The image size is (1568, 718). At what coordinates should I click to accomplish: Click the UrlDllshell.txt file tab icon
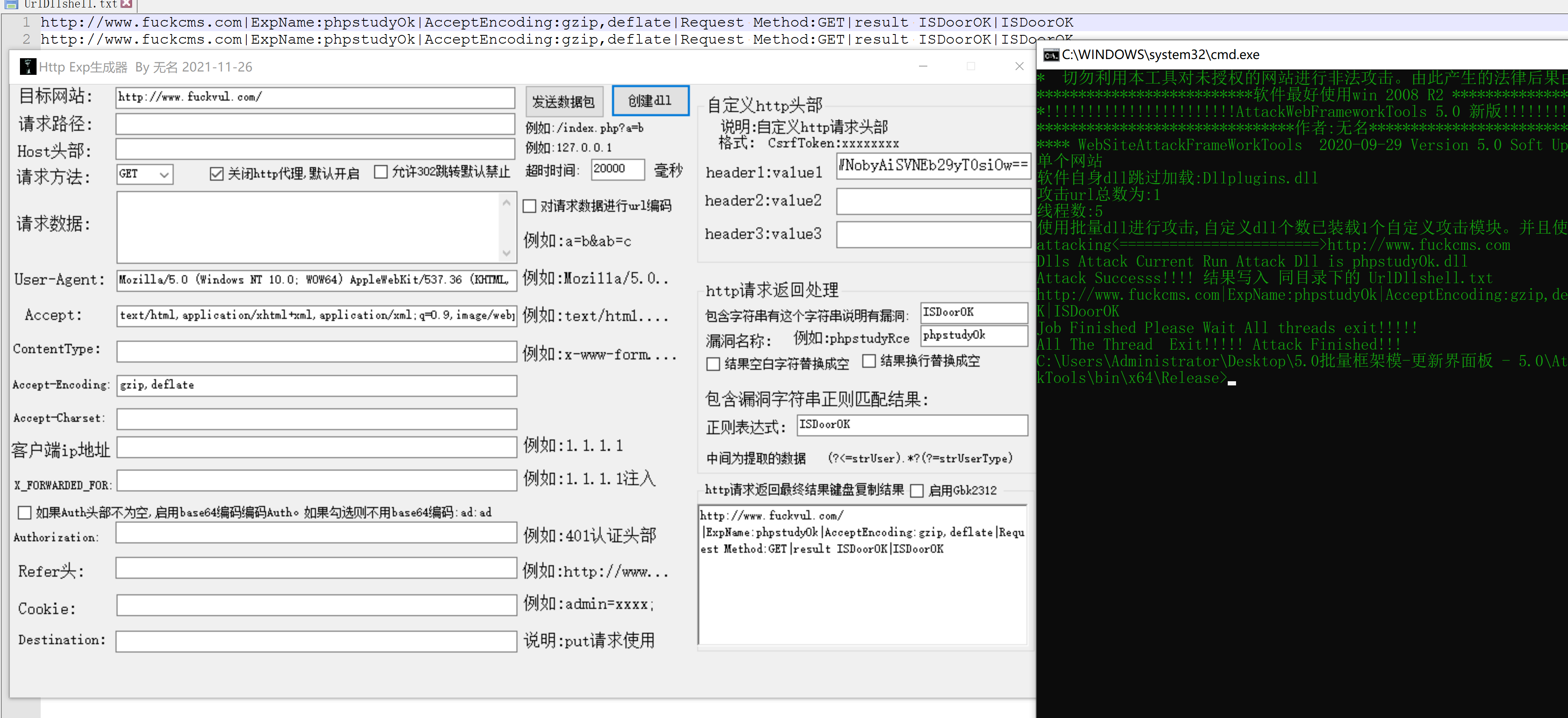point(11,4)
